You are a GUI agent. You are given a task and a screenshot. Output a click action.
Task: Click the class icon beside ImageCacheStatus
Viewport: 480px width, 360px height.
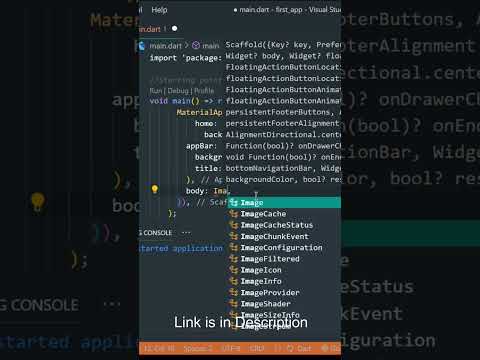click(x=234, y=225)
